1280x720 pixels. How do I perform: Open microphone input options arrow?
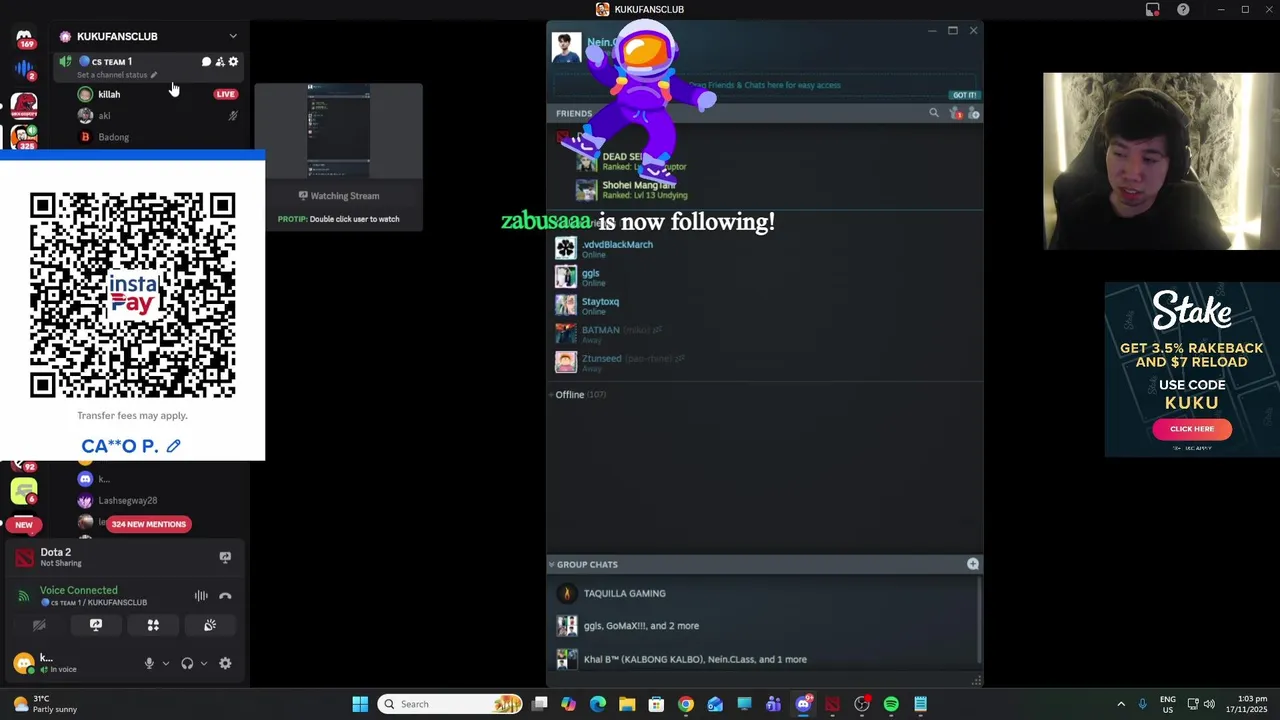166,663
